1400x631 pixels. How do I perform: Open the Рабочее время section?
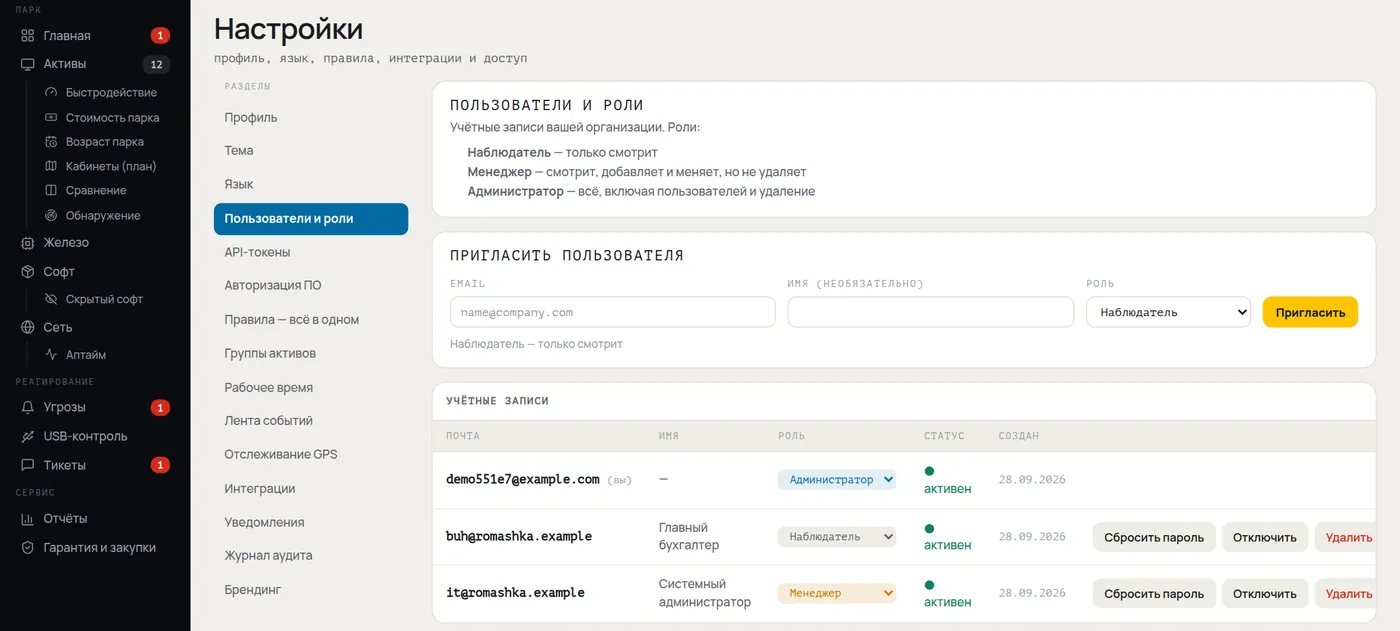(x=311, y=387)
